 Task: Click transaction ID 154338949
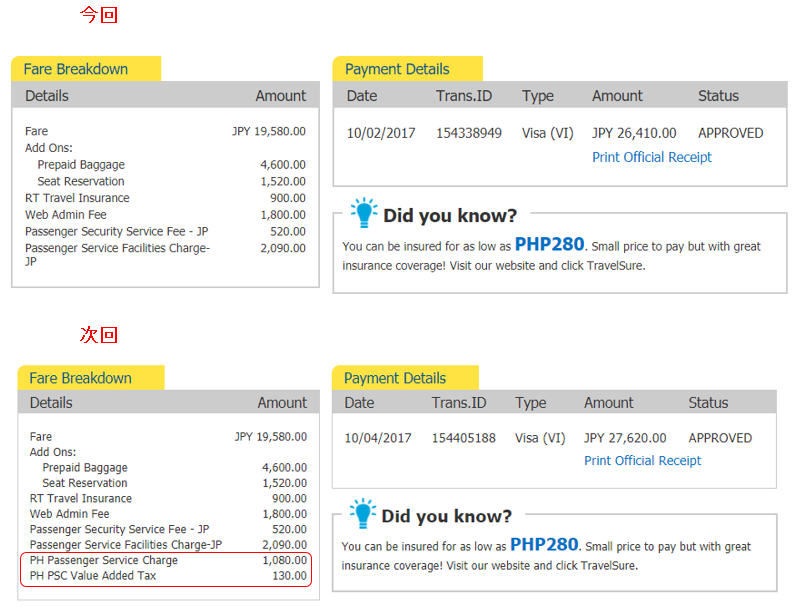coord(468,133)
